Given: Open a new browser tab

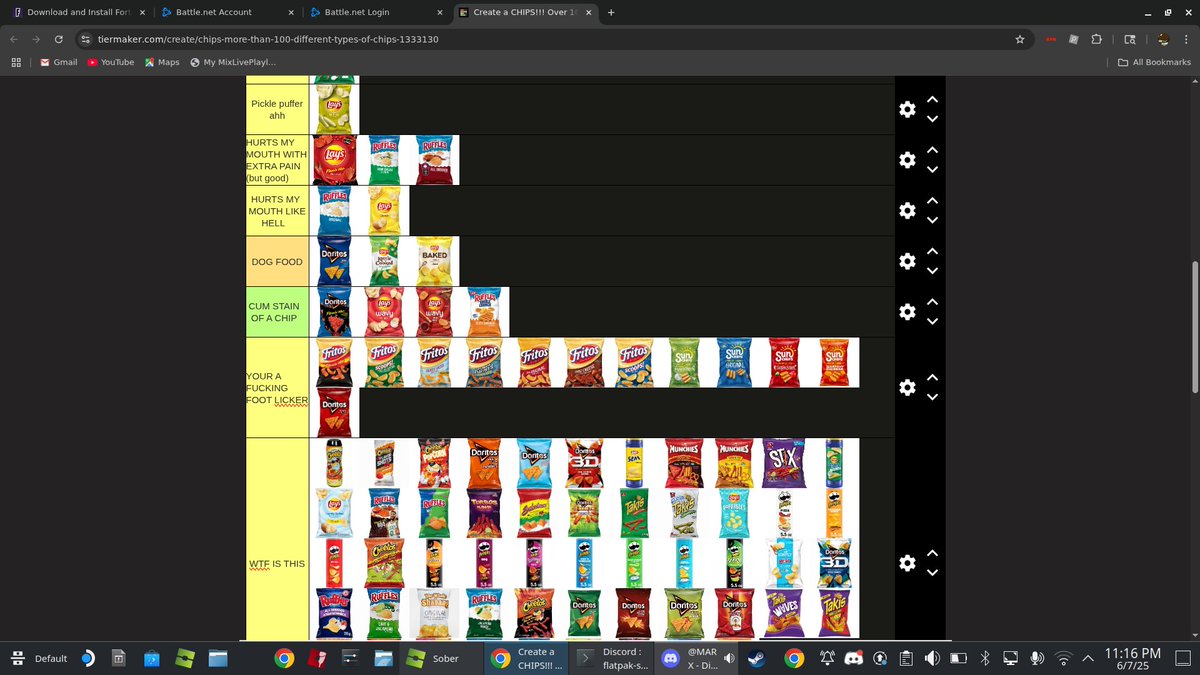Looking at the screenshot, I should tap(611, 12).
